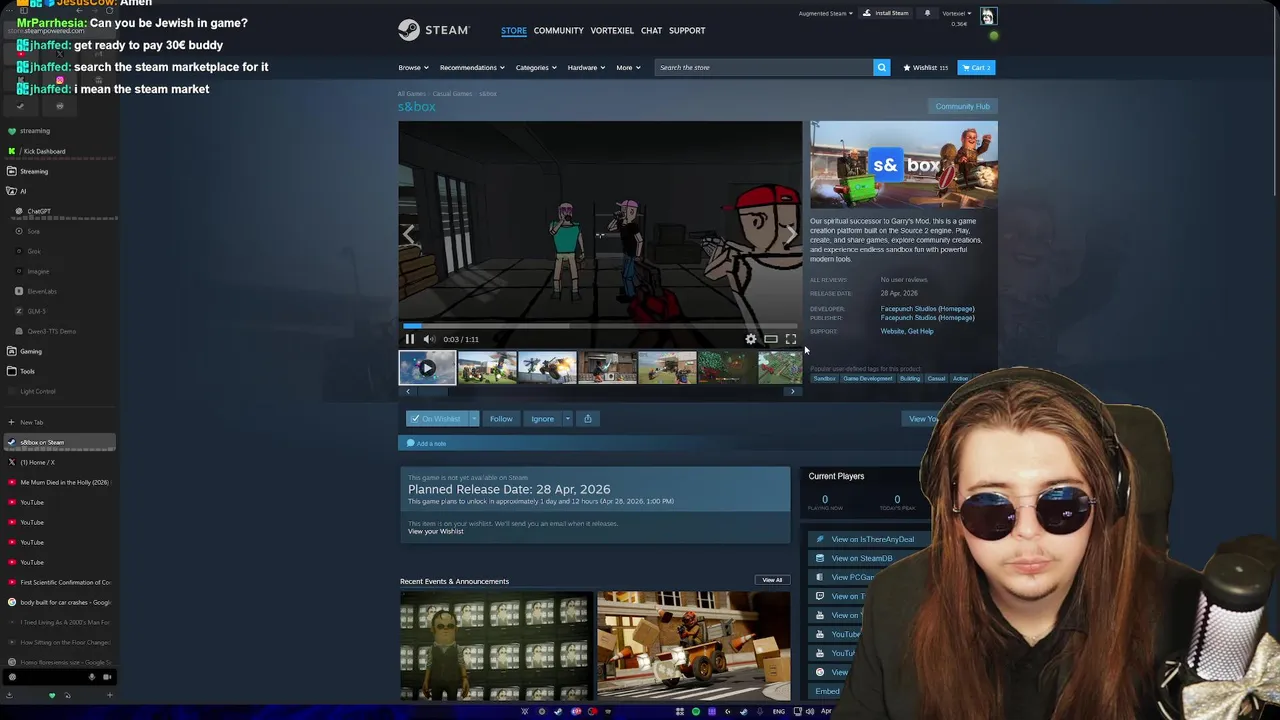This screenshot has width=1280, height=720.
Task: Expand the Browse menu
Action: [413, 67]
